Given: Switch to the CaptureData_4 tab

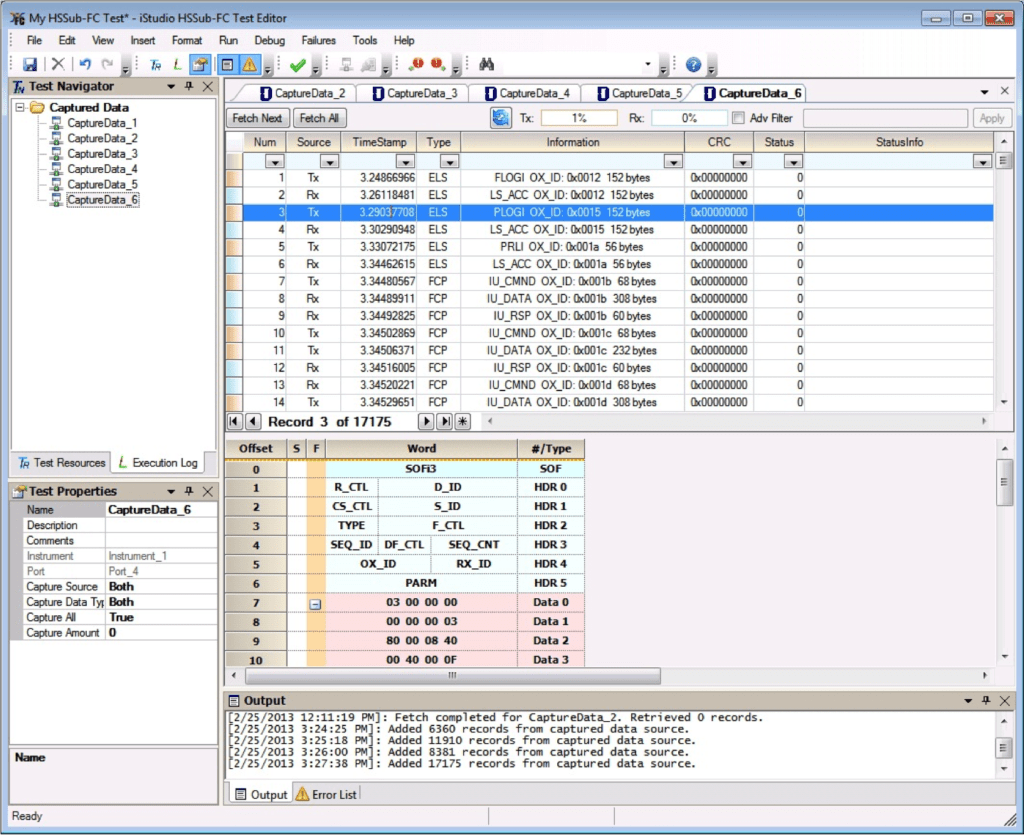Looking at the screenshot, I should pos(527,93).
